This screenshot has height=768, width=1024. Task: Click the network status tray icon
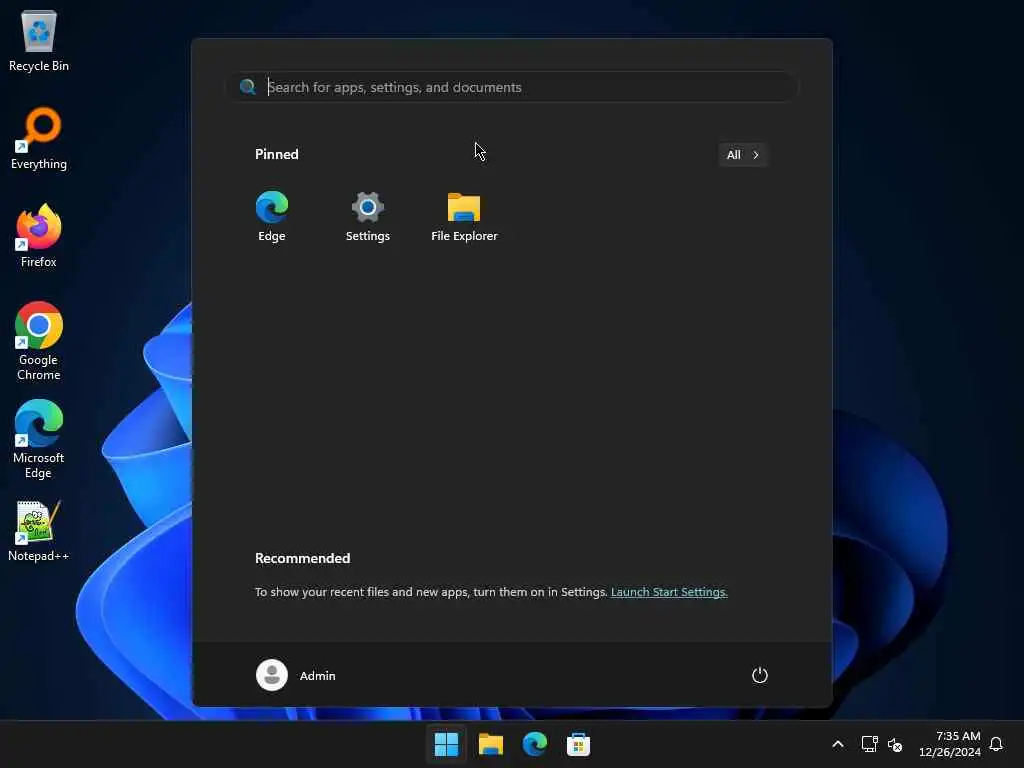click(869, 744)
